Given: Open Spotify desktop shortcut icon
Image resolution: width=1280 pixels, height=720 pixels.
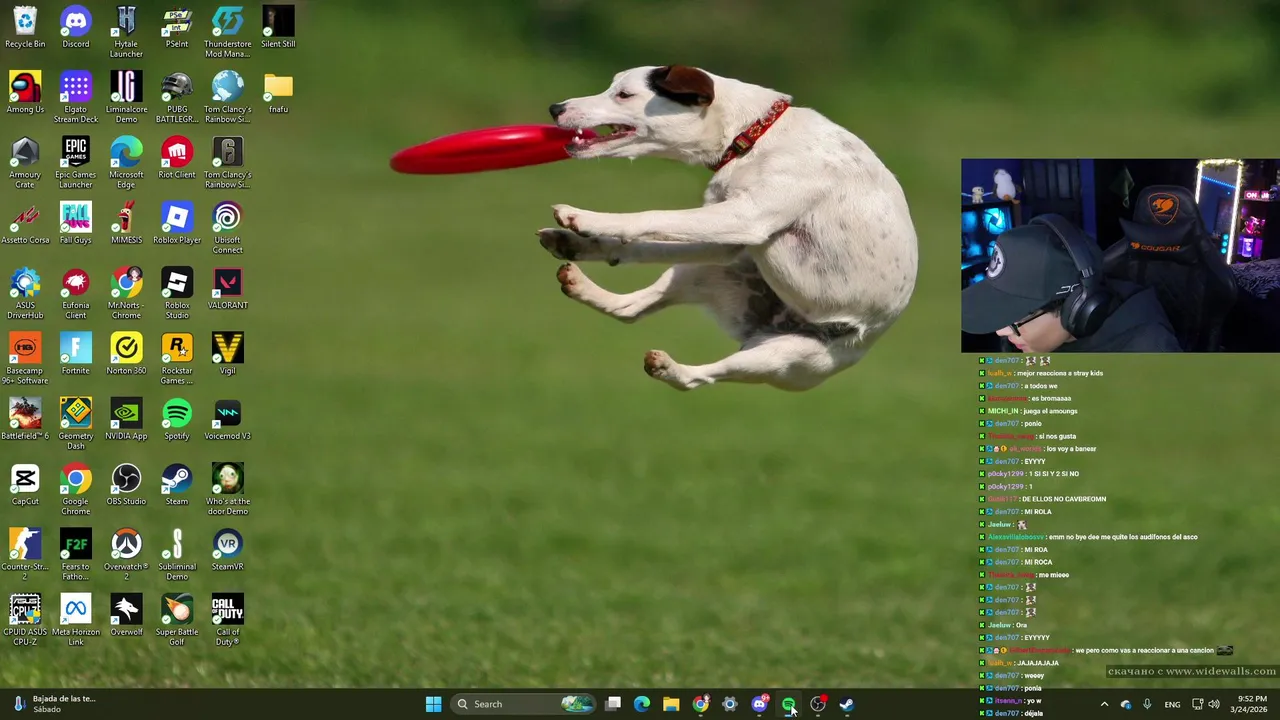Looking at the screenshot, I should point(177,419).
